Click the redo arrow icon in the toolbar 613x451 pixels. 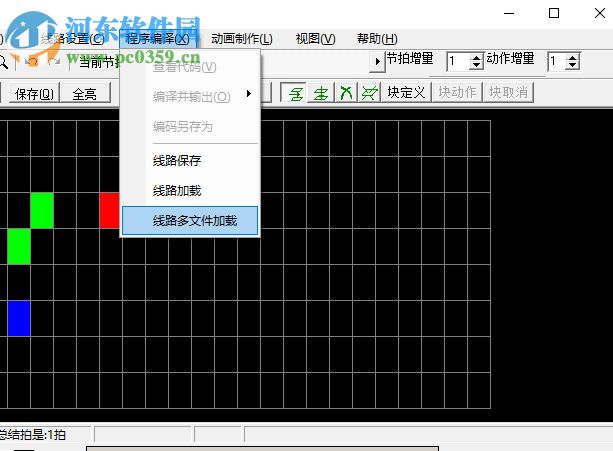click(x=55, y=62)
